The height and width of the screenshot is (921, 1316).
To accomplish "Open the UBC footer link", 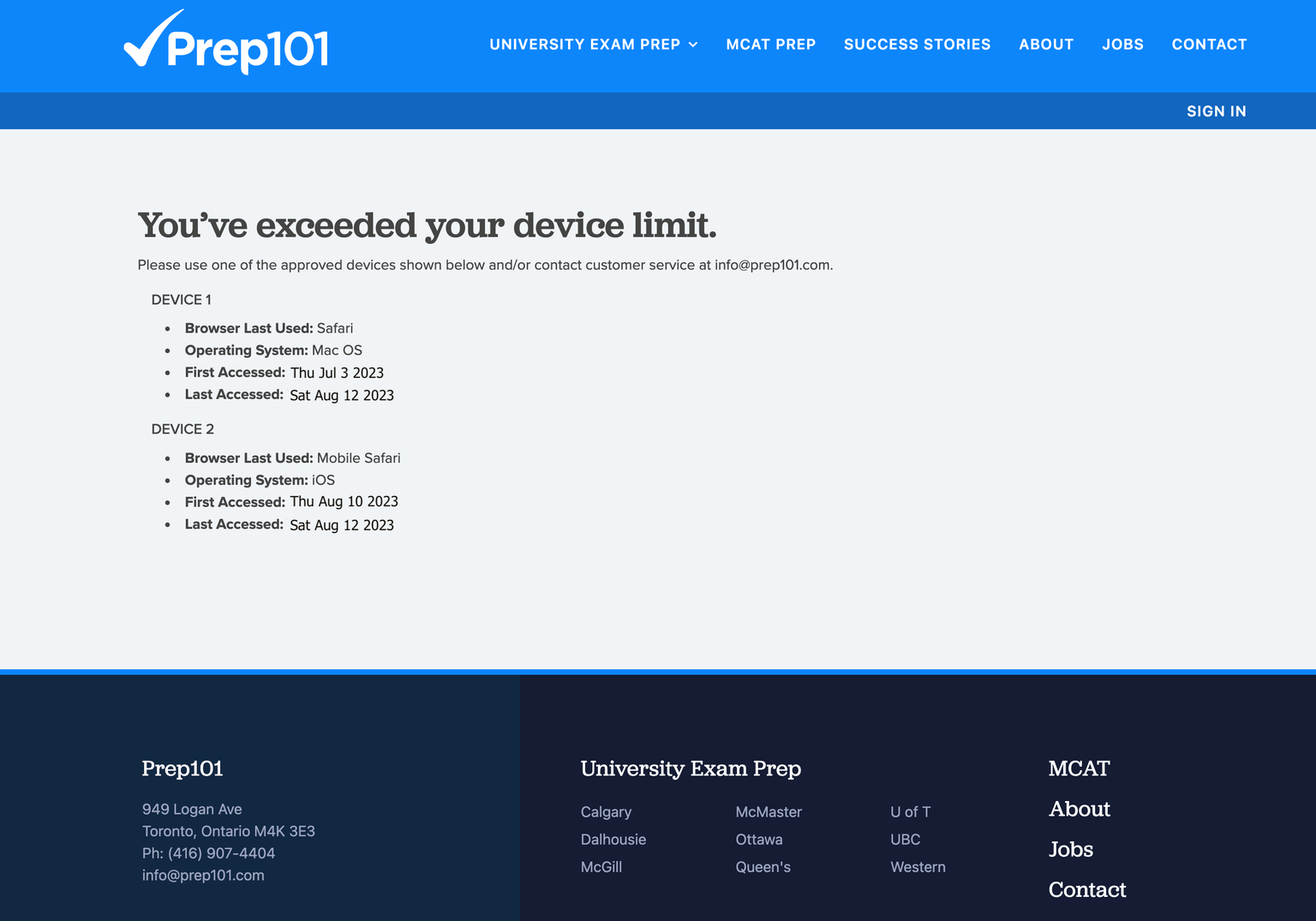I will coord(906,840).
